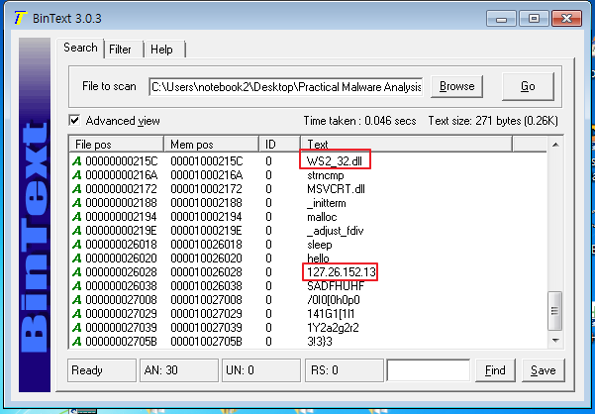Select the strncmp text entry
The height and width of the screenshot is (414, 596).
[x=326, y=175]
